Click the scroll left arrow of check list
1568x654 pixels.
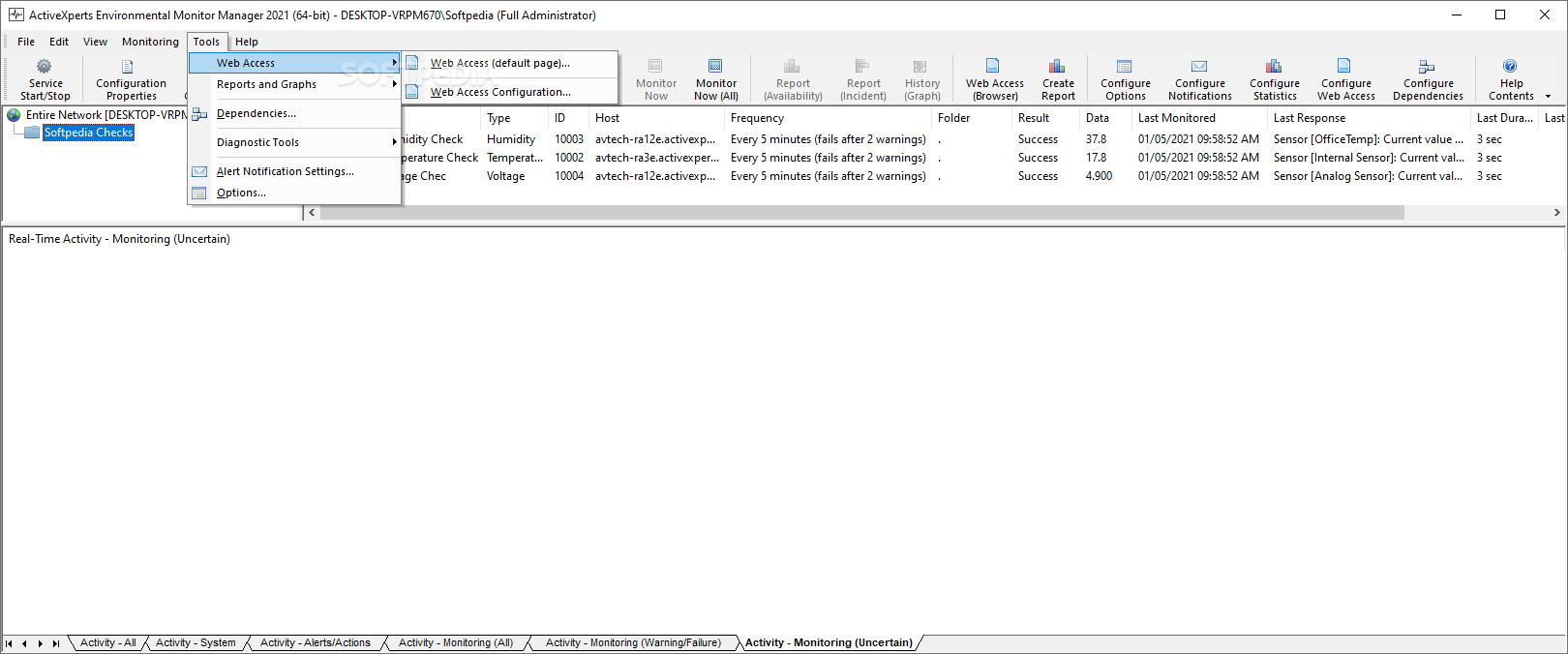pos(311,212)
